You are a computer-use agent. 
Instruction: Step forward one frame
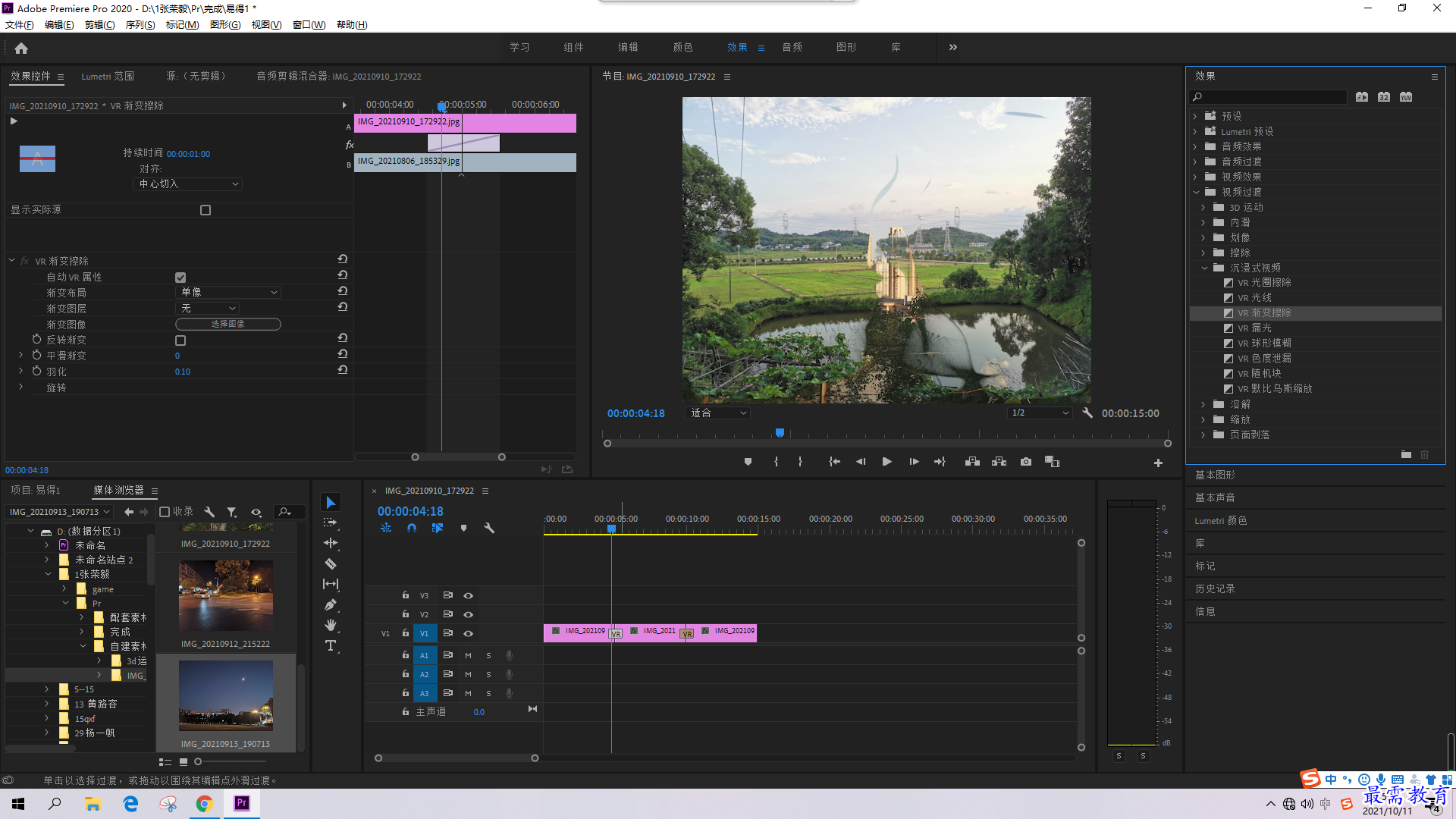pyautogui.click(x=914, y=462)
